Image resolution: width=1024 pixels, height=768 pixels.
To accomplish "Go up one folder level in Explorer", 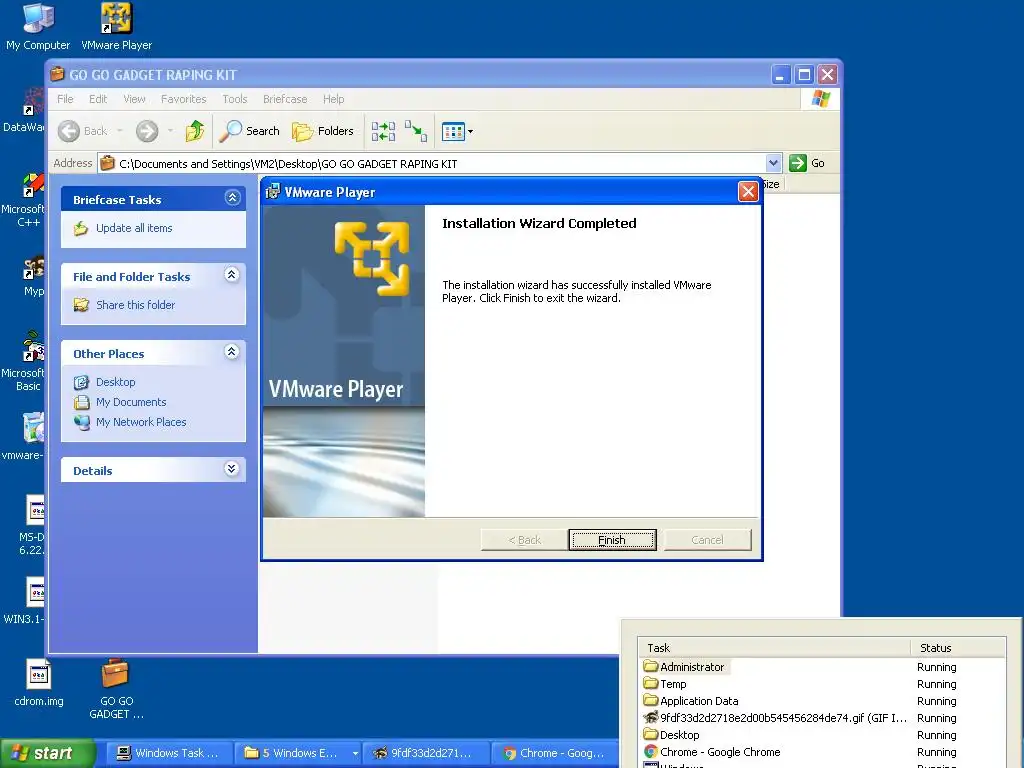I will point(194,131).
